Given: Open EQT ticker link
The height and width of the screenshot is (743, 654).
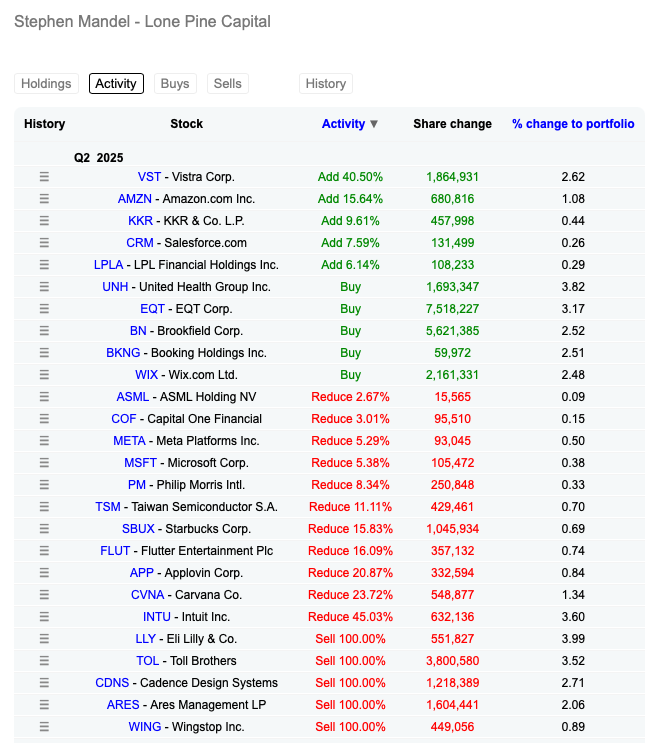Looking at the screenshot, I should [x=152, y=308].
